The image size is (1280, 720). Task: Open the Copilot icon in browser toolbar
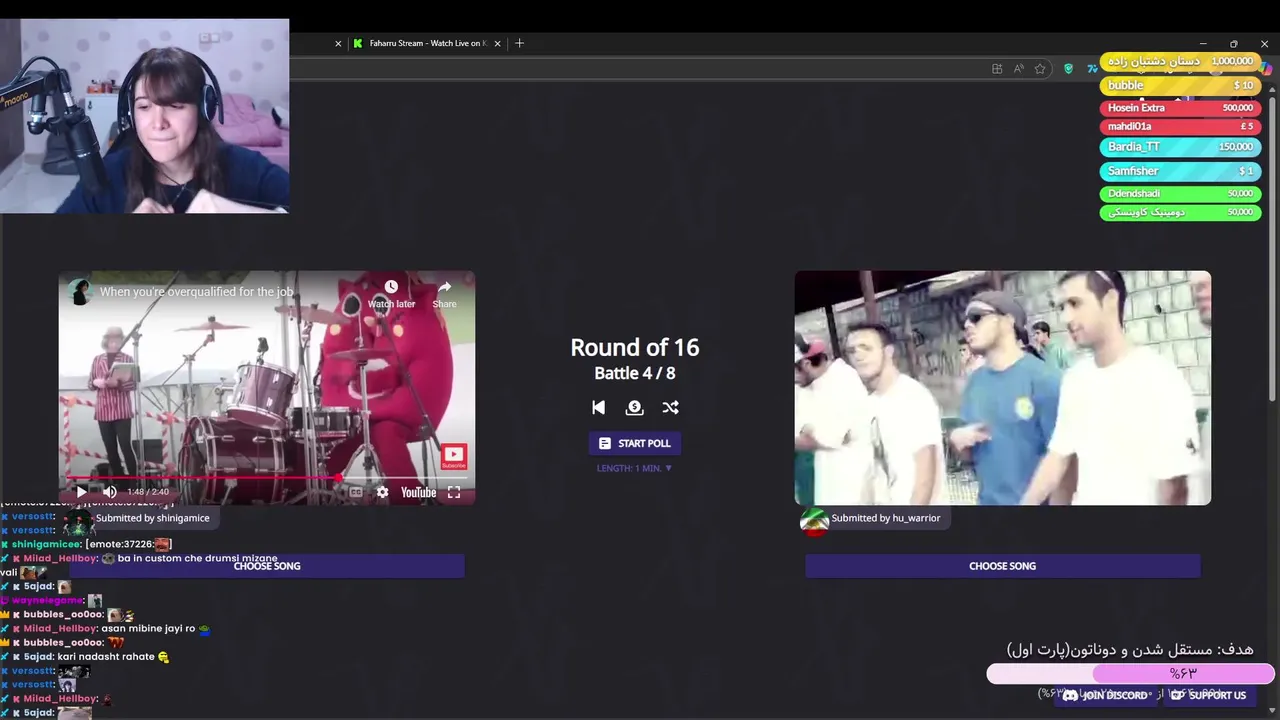pos(1268,69)
